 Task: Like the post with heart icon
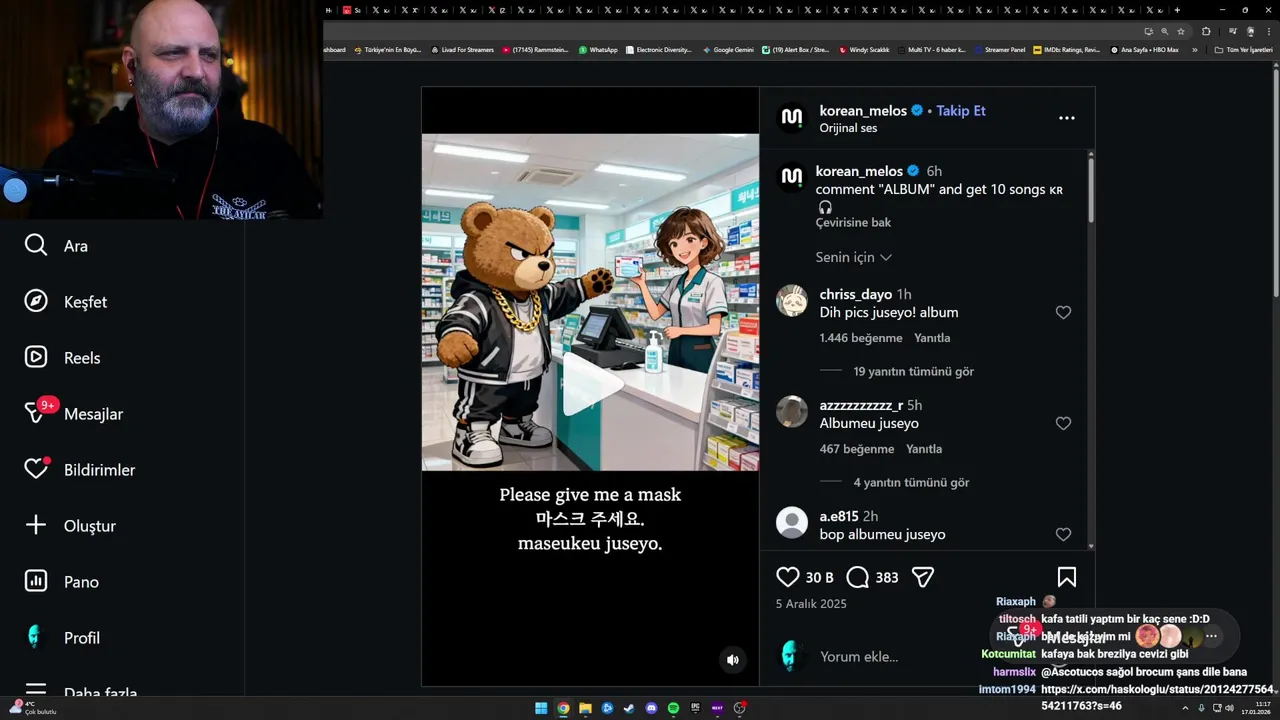point(788,577)
